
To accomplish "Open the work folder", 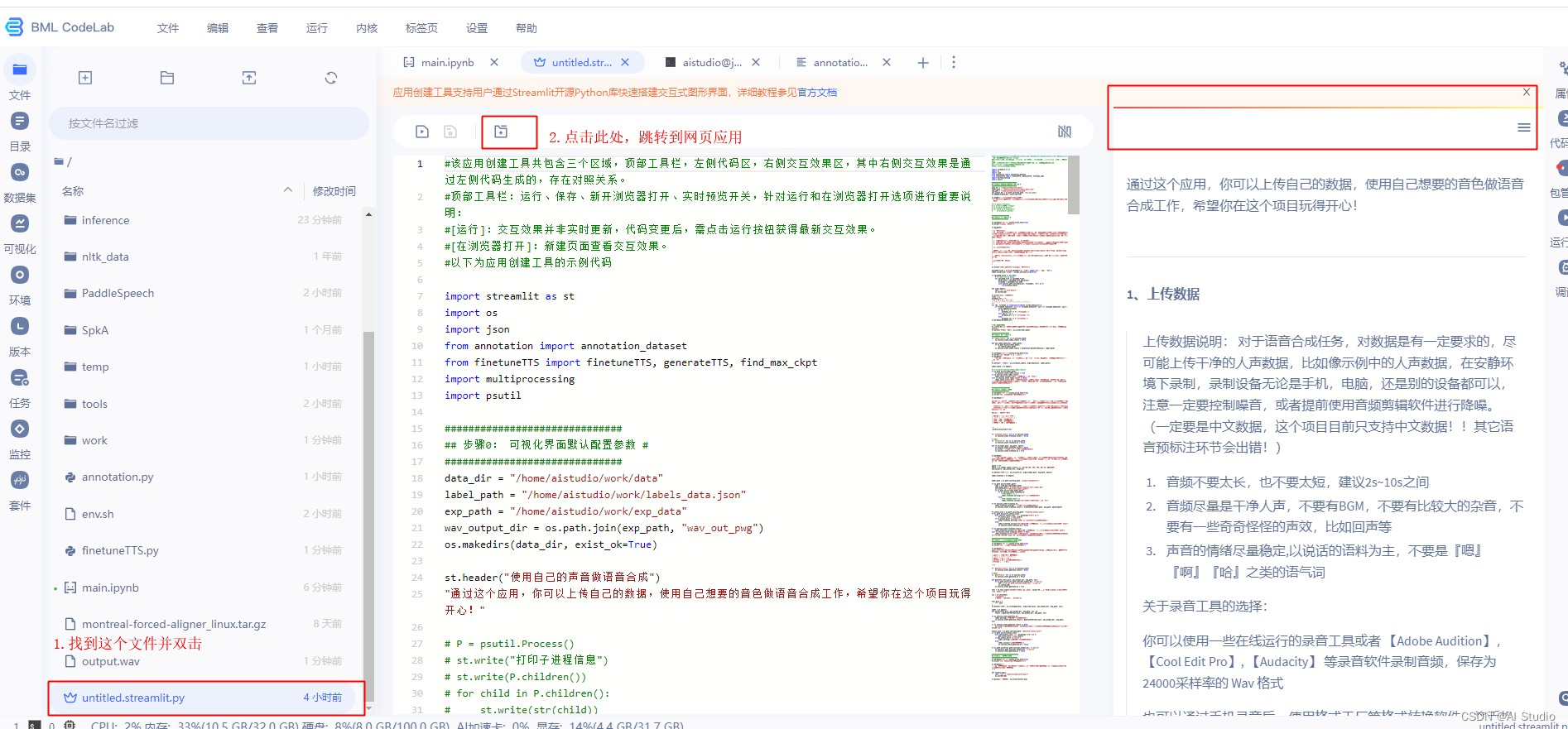I will 205,440.
